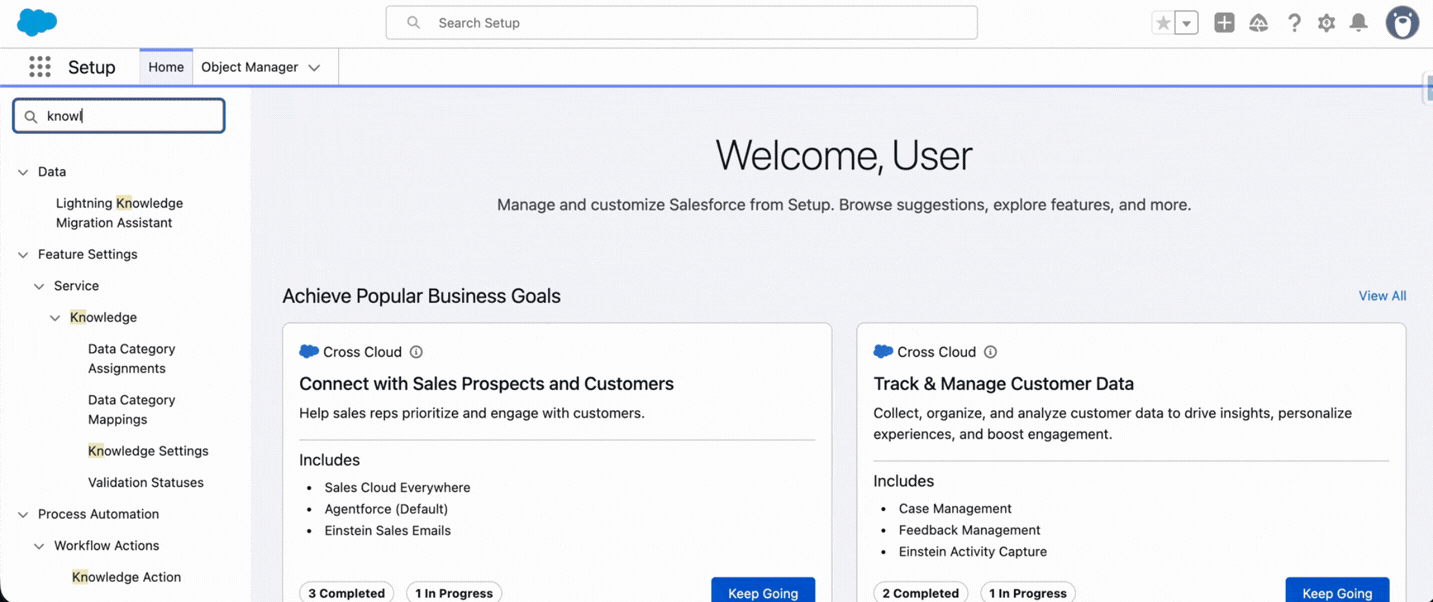Click the View All link
This screenshot has height=602, width=1433.
pos(1382,296)
